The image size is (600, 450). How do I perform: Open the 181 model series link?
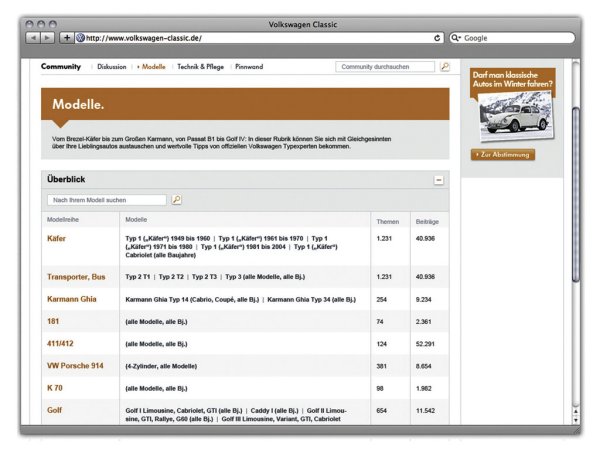click(53, 321)
